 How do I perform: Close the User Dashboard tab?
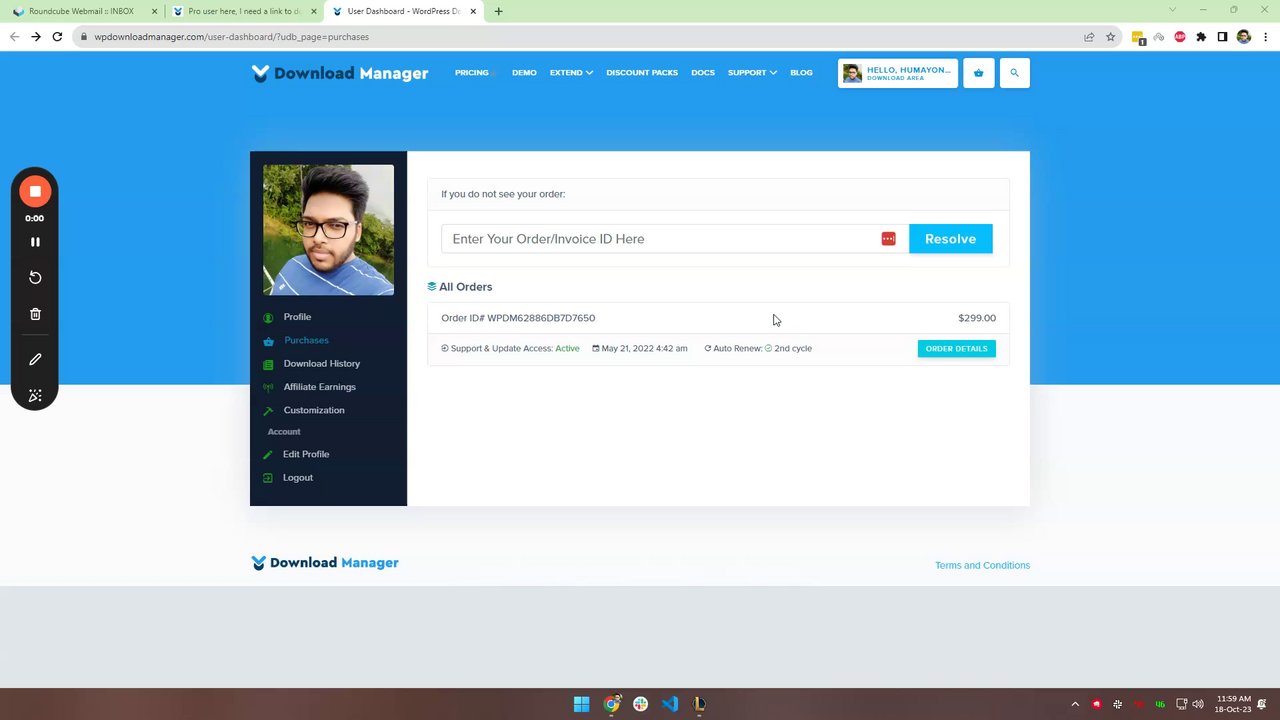click(474, 11)
